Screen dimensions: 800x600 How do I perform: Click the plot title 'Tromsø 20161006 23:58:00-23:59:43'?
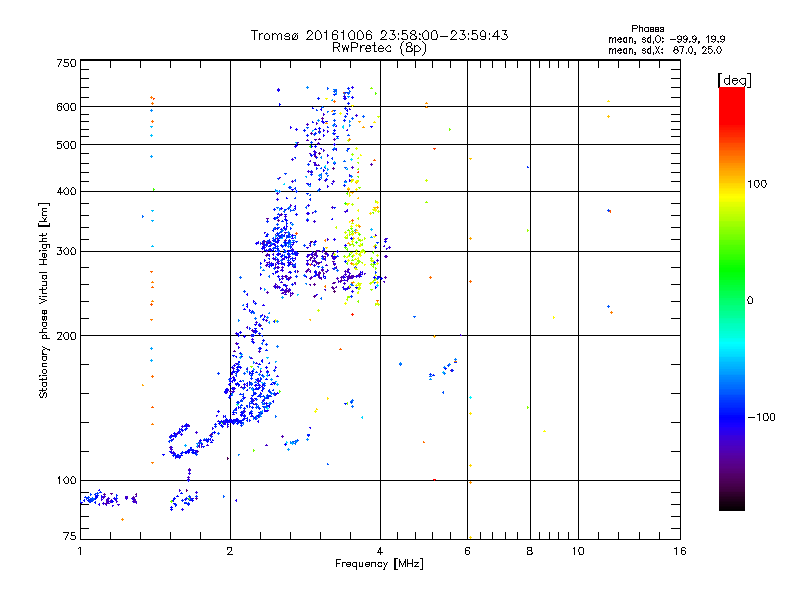click(379, 35)
